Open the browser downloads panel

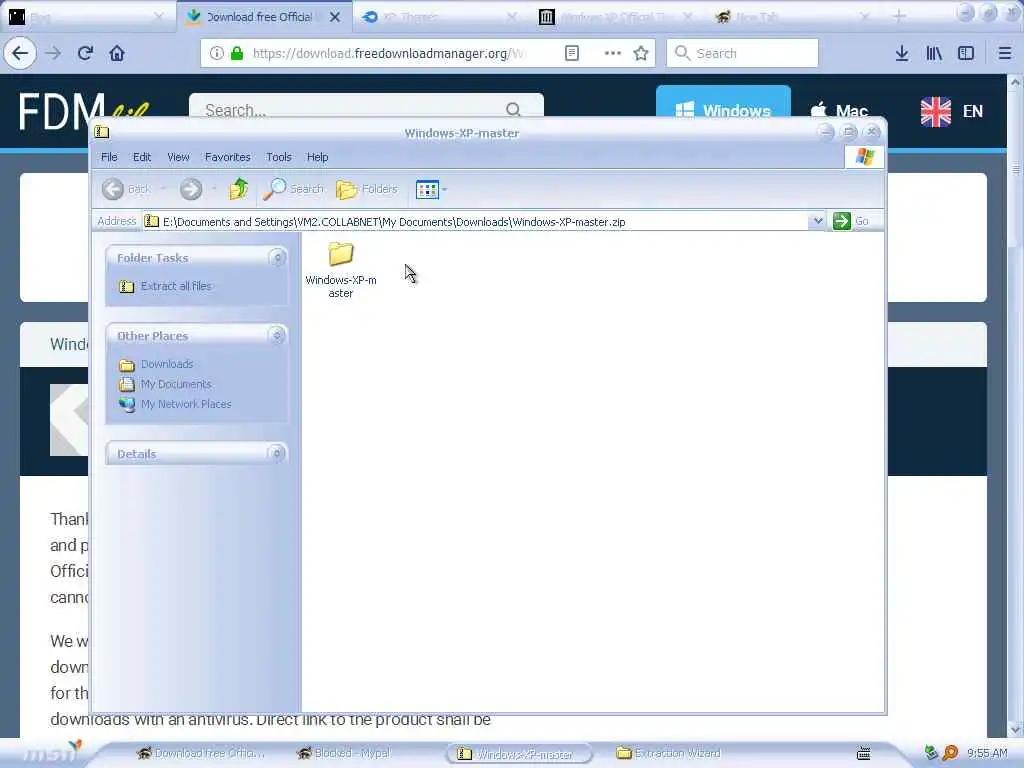click(902, 53)
